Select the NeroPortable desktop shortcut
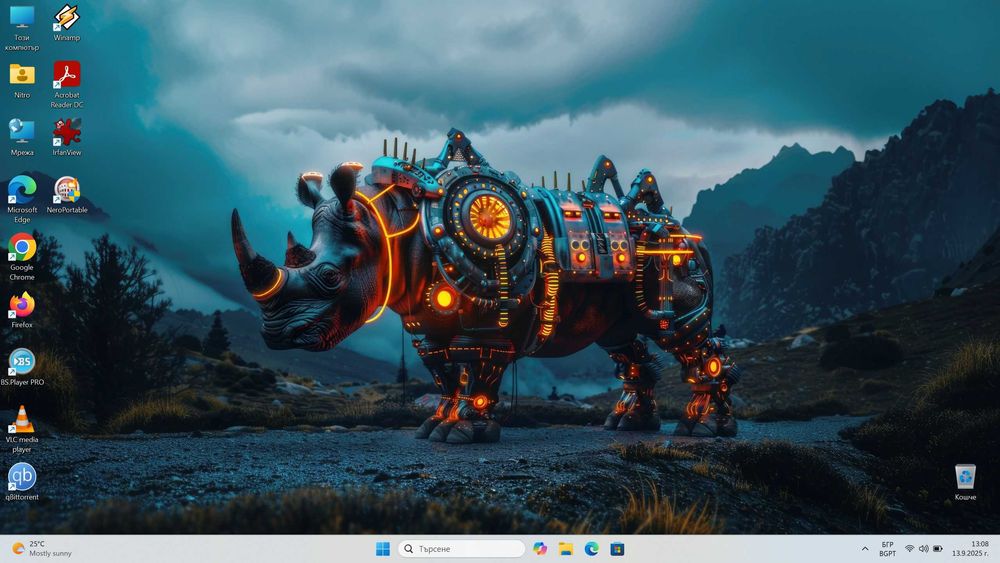The height and width of the screenshot is (563, 1000). [x=66, y=195]
